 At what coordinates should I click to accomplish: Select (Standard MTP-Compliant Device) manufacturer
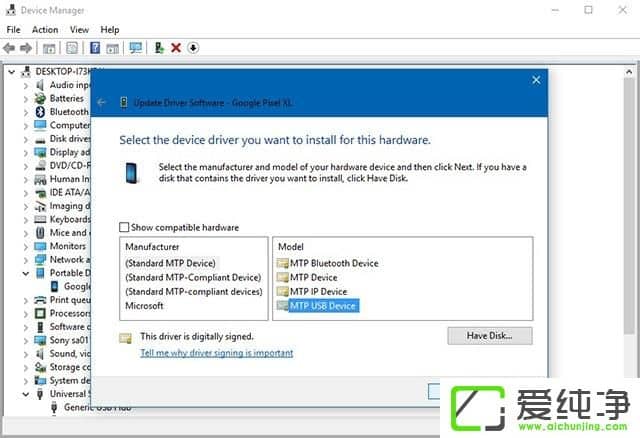click(193, 278)
